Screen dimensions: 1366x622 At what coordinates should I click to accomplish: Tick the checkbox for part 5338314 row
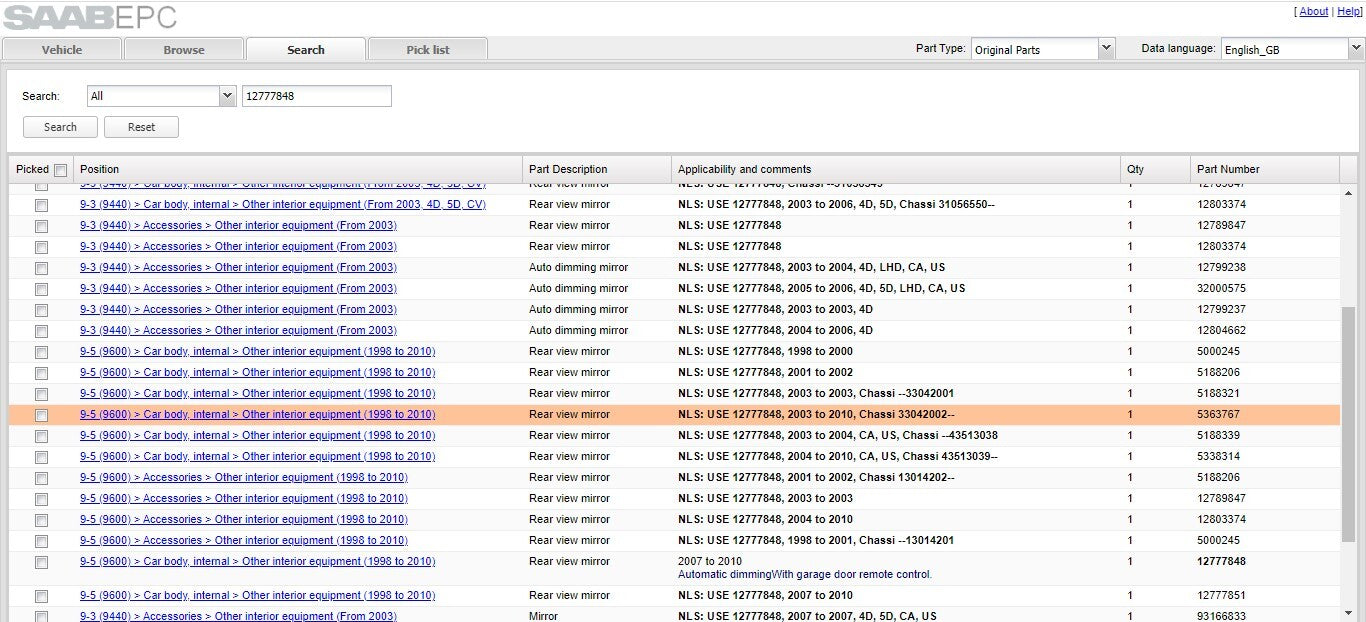click(x=41, y=457)
